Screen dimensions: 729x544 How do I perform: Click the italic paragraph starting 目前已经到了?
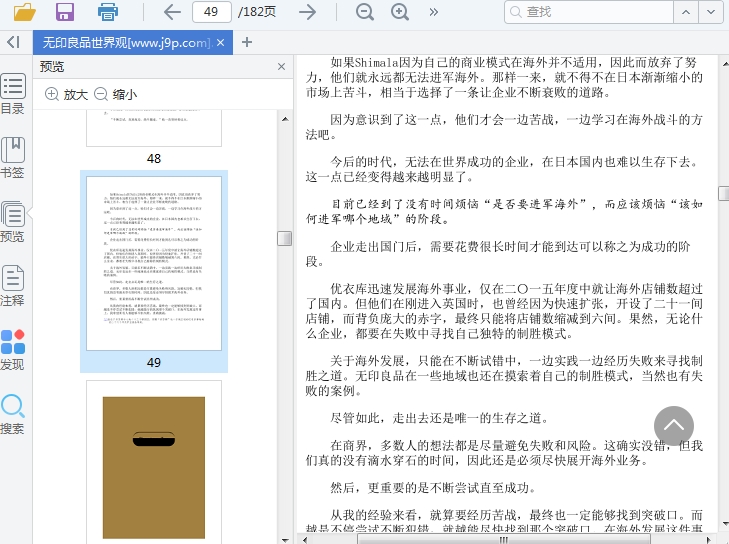click(504, 211)
